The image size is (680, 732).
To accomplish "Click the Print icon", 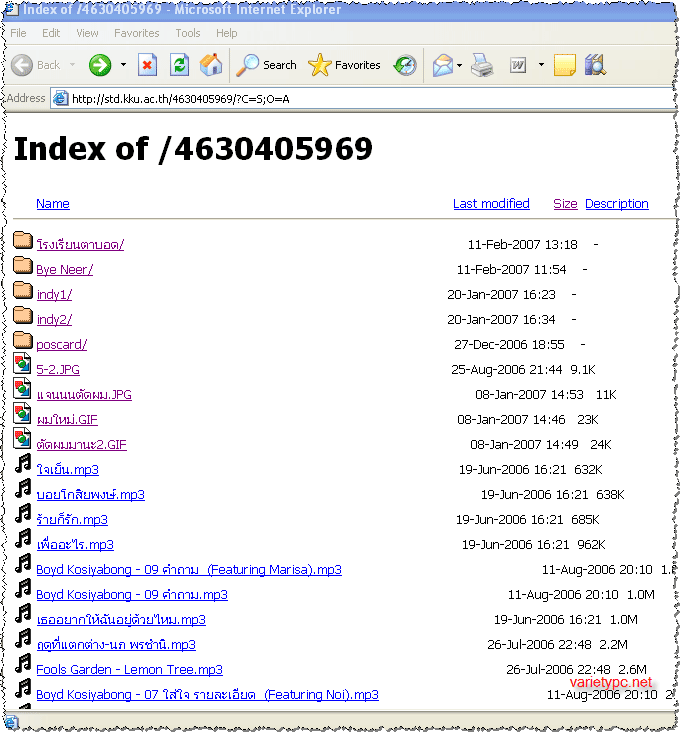I will pyautogui.click(x=482, y=65).
